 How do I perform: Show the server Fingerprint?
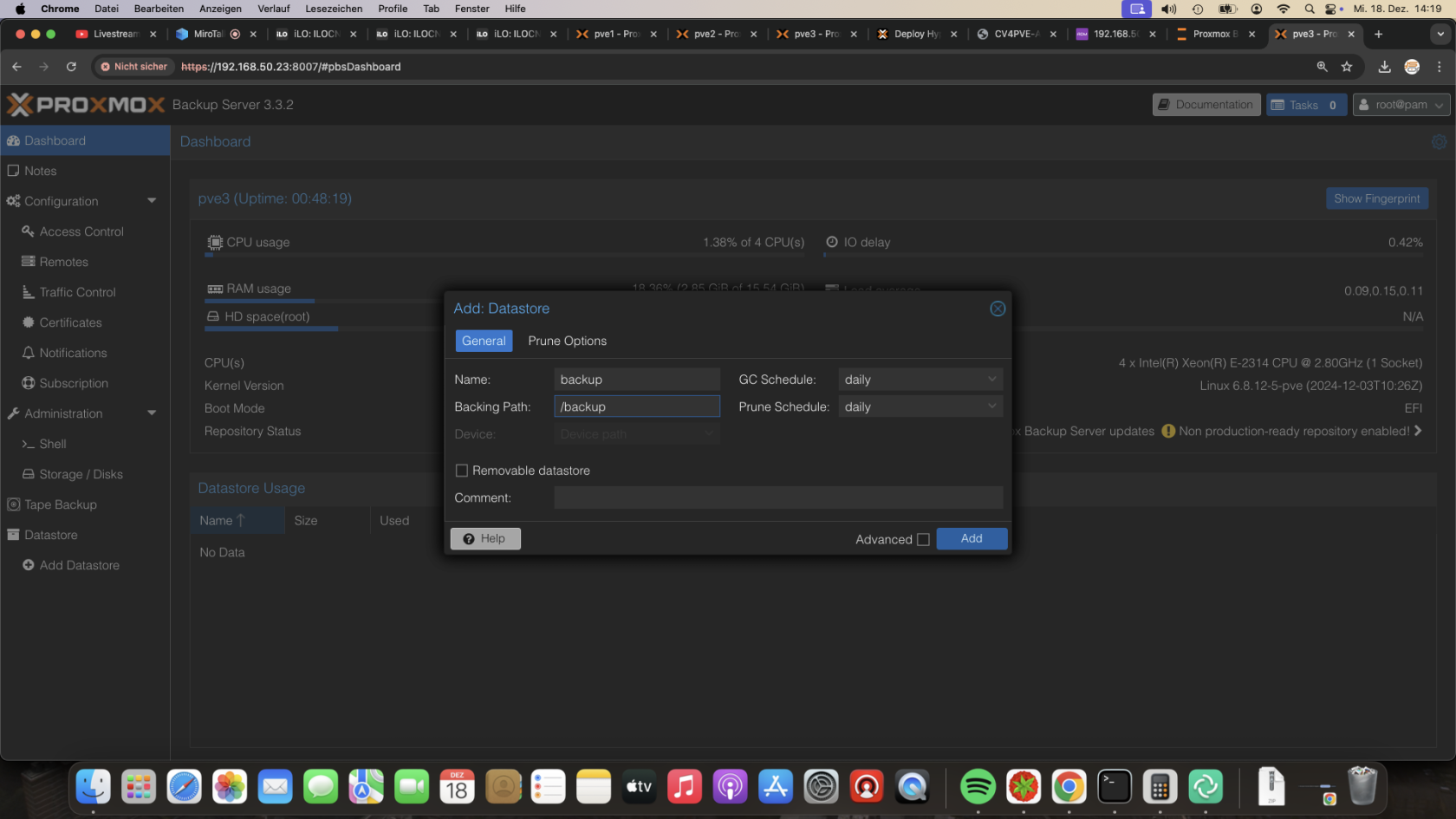click(x=1376, y=198)
